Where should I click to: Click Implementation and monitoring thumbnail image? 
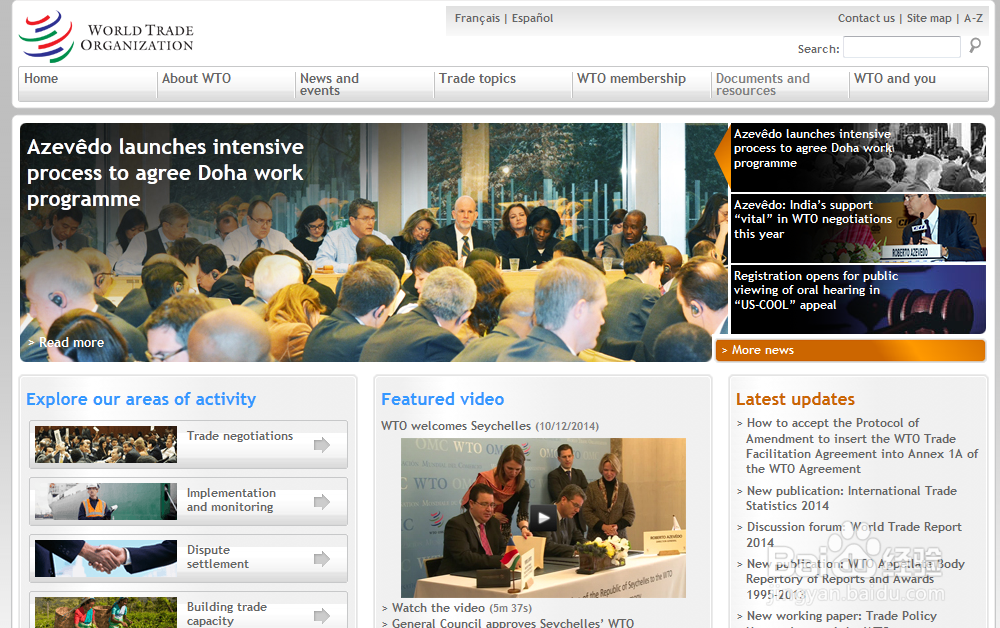(106, 501)
